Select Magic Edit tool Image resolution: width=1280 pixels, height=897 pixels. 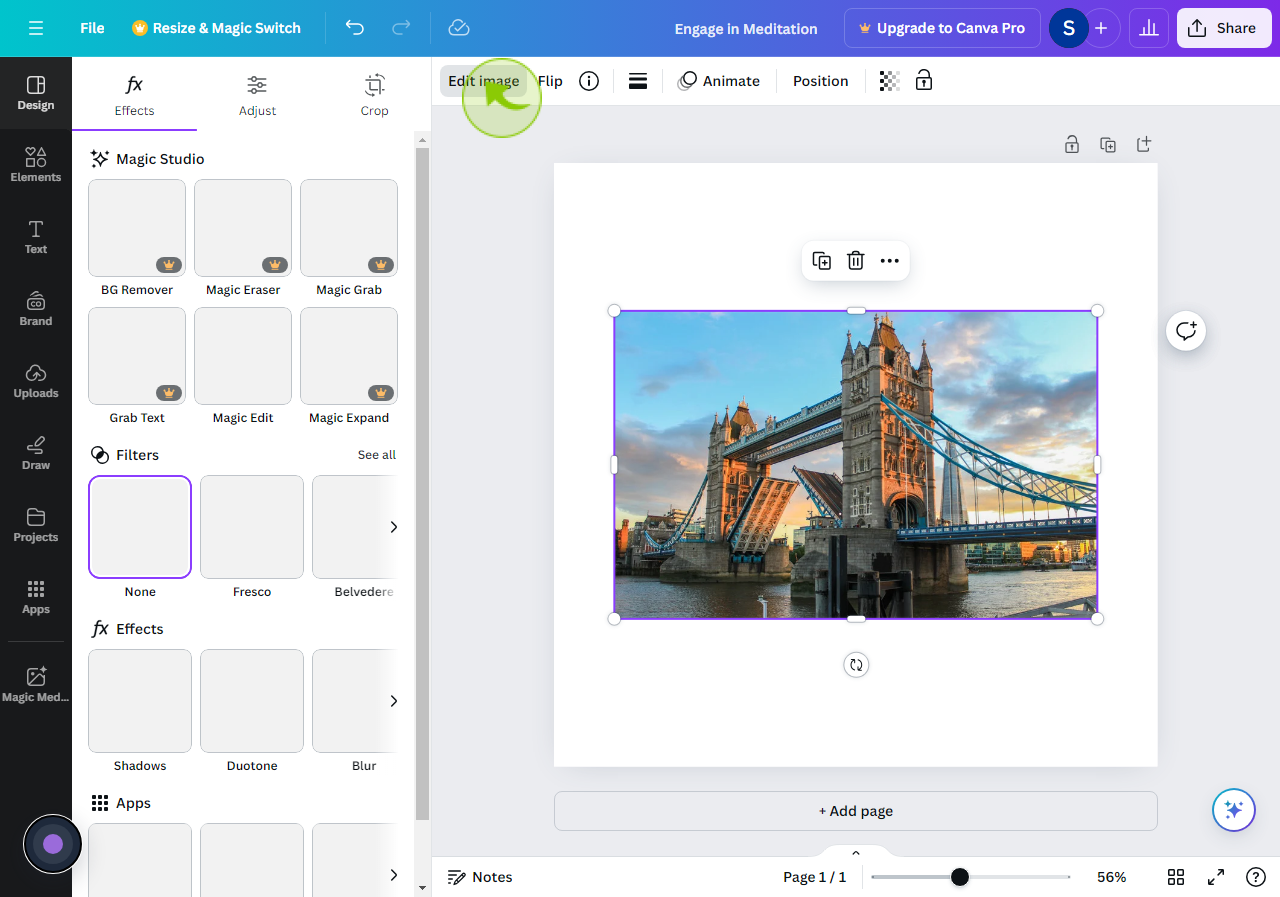click(x=243, y=356)
